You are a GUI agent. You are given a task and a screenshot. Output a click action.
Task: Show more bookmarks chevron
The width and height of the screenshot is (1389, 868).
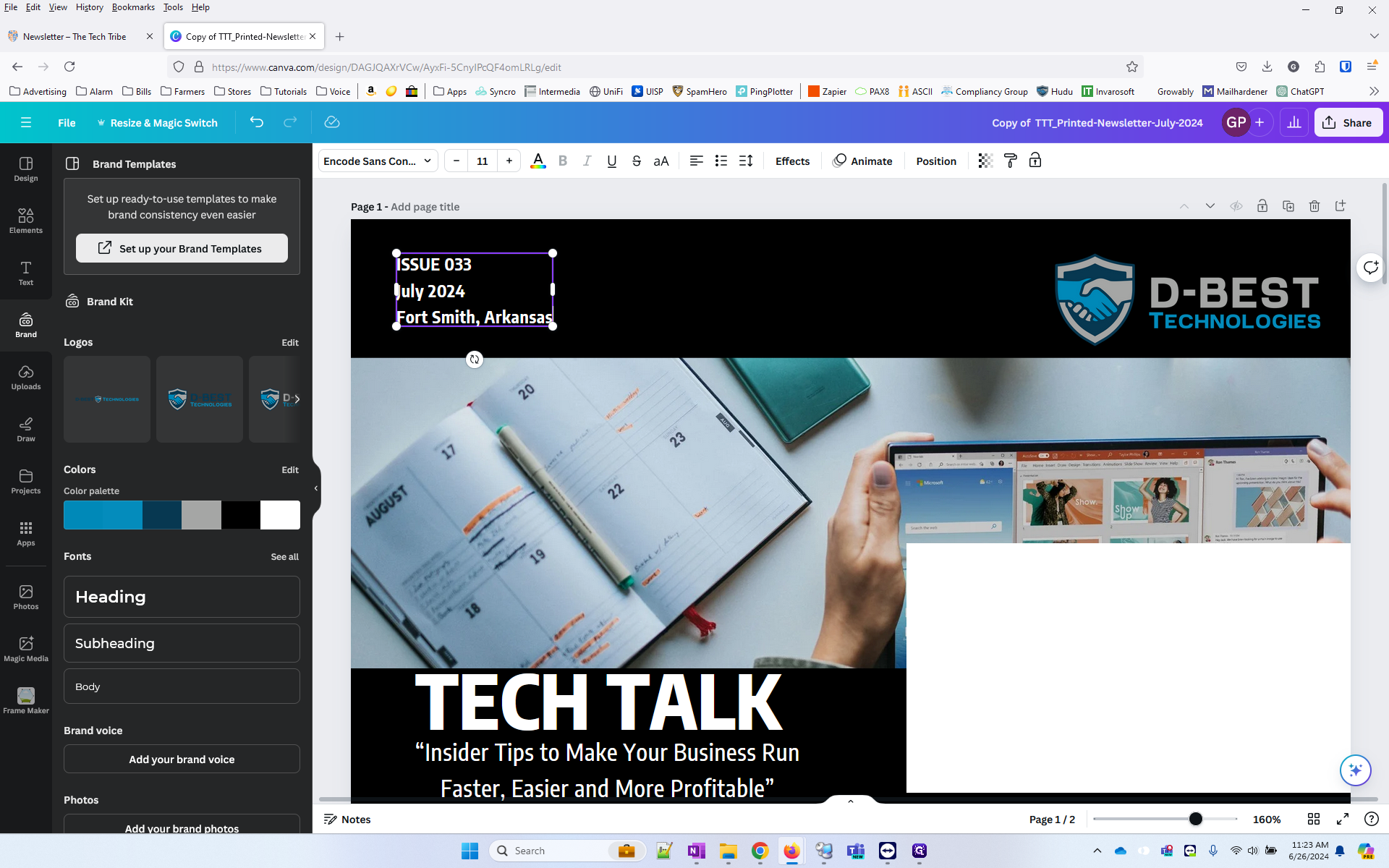tap(1374, 91)
